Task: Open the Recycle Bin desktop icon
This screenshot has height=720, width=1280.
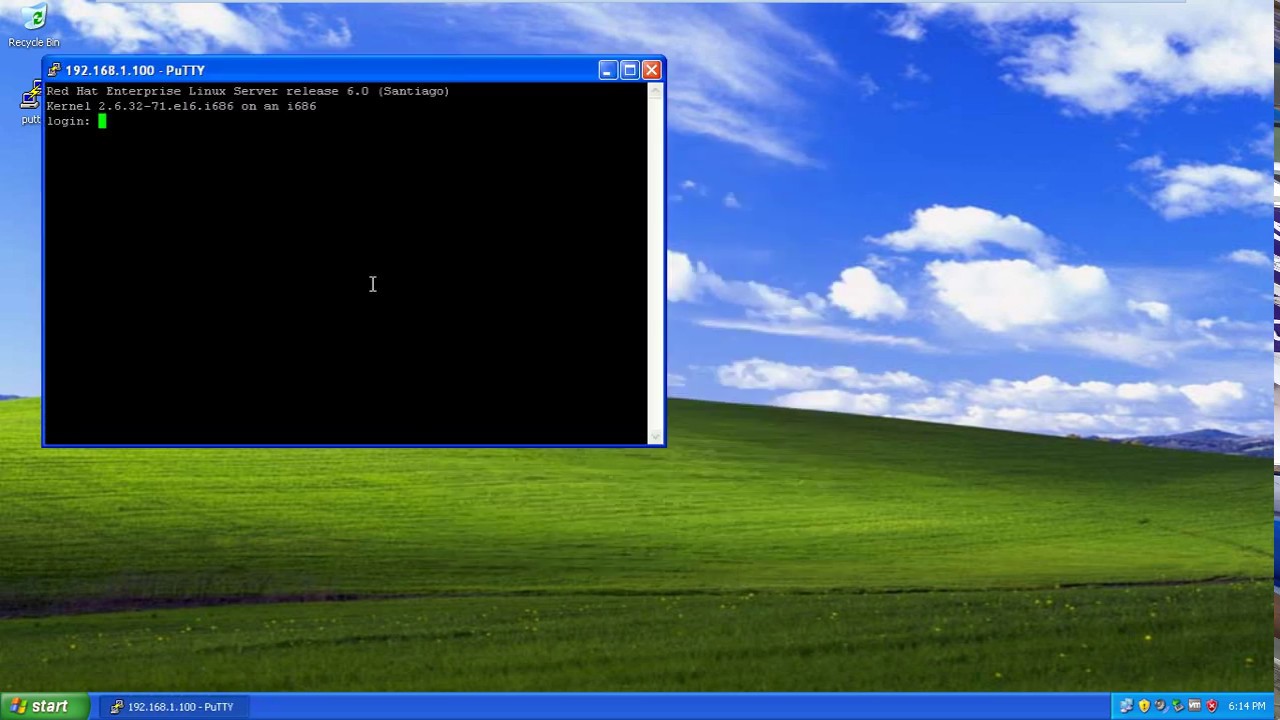Action: (x=33, y=24)
